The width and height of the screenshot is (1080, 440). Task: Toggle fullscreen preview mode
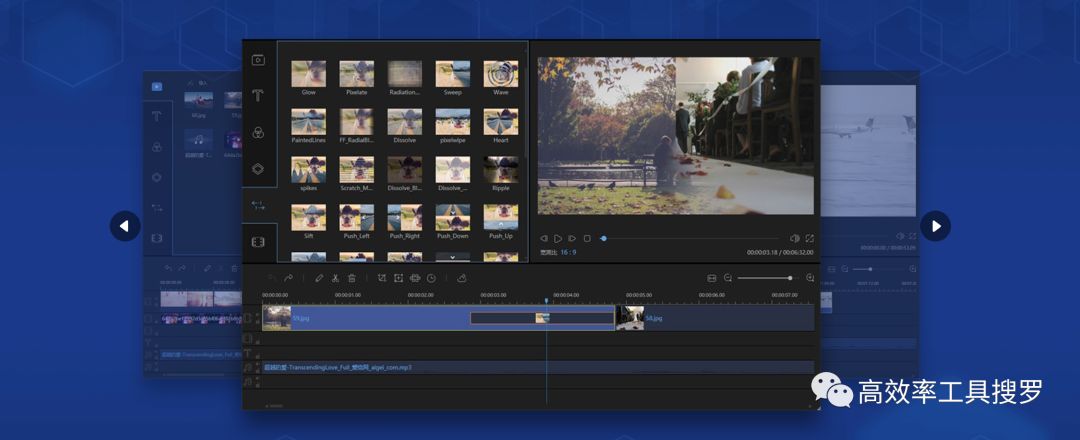809,238
